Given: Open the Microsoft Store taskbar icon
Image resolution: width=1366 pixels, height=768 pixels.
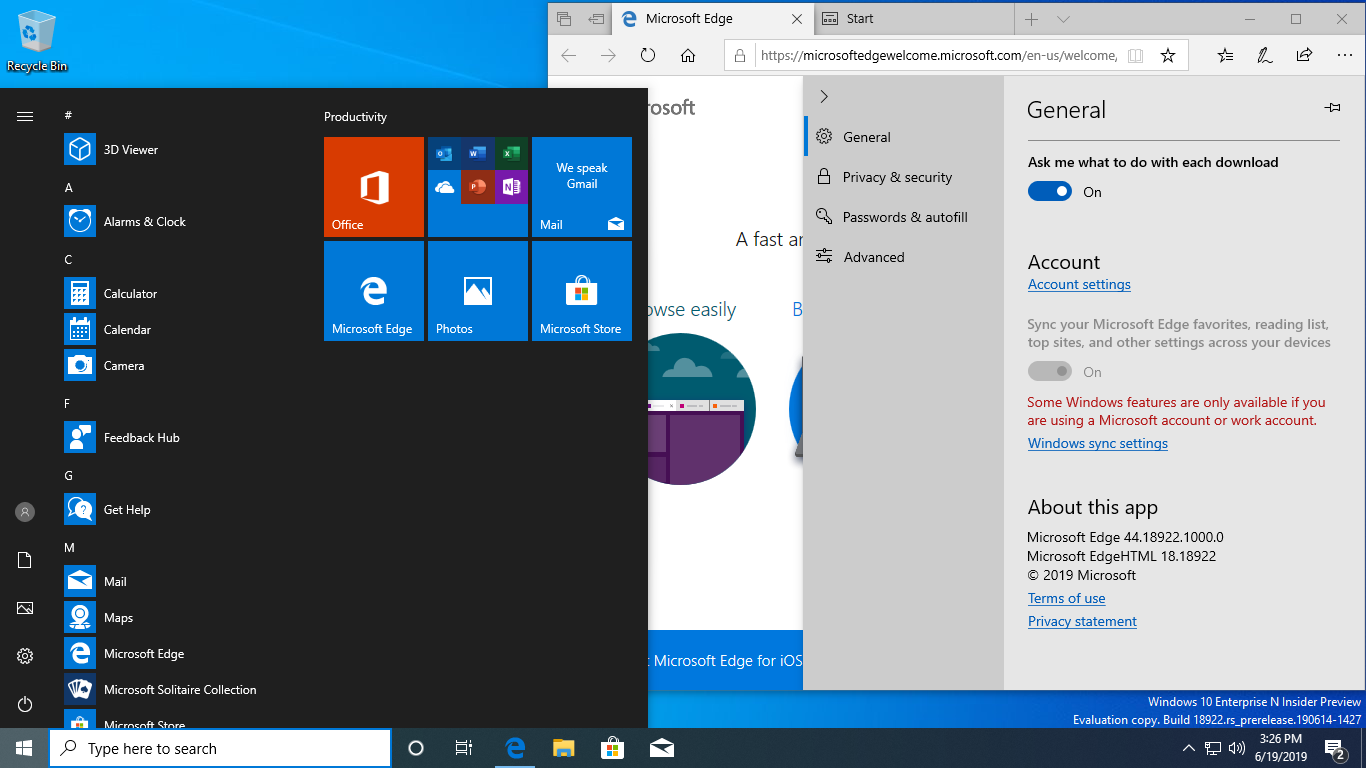Looking at the screenshot, I should pos(612,748).
